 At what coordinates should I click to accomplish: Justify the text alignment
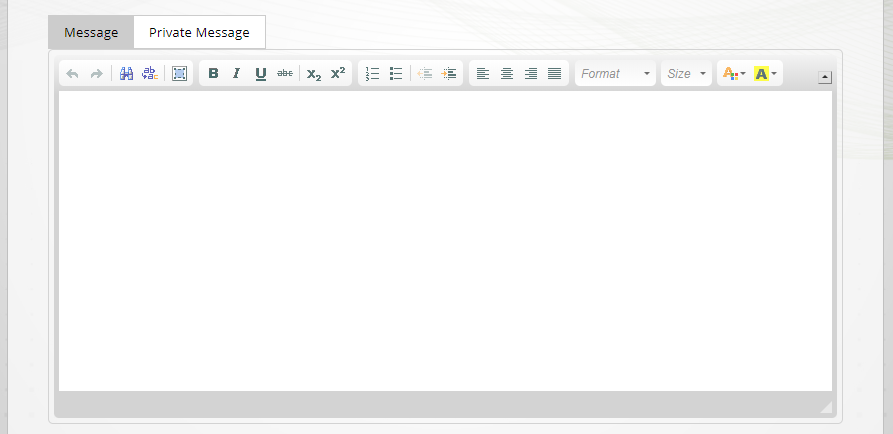point(555,74)
